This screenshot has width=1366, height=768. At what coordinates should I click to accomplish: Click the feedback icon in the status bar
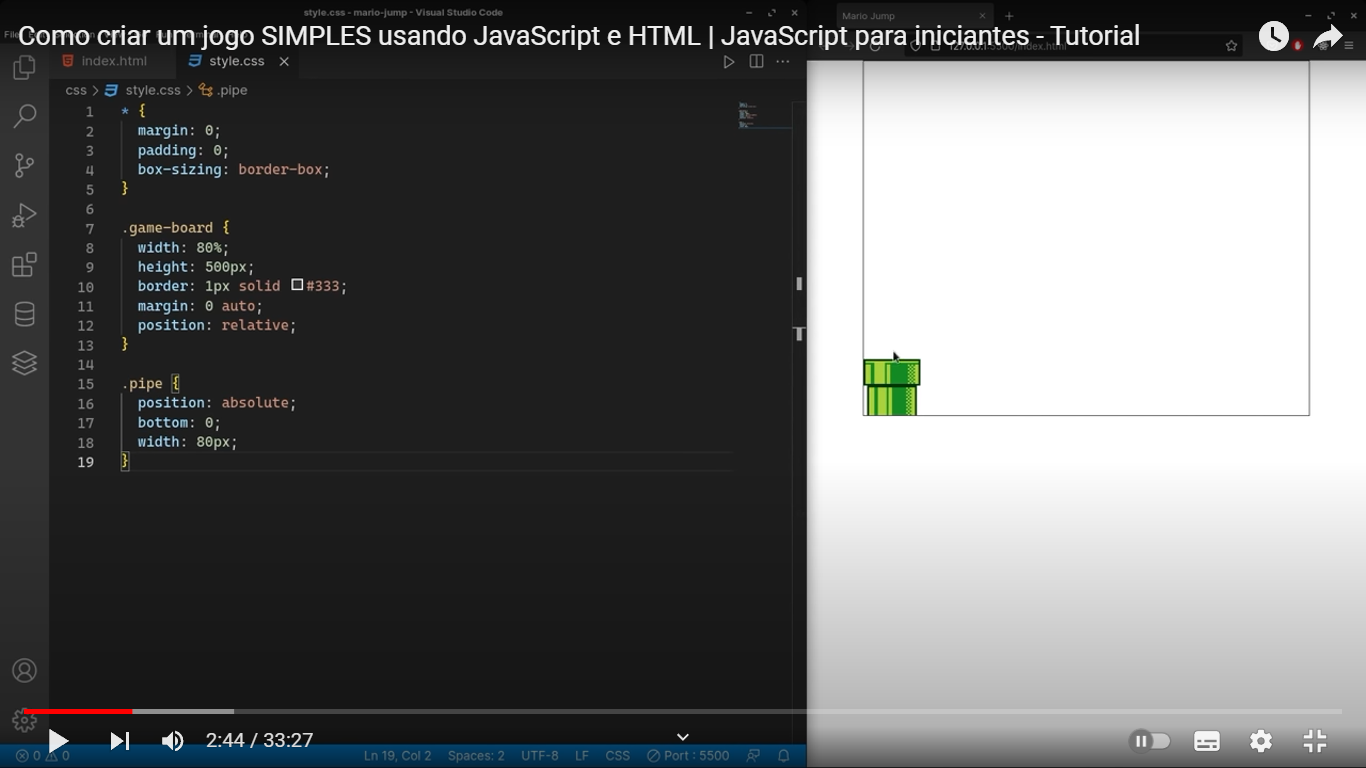point(754,756)
